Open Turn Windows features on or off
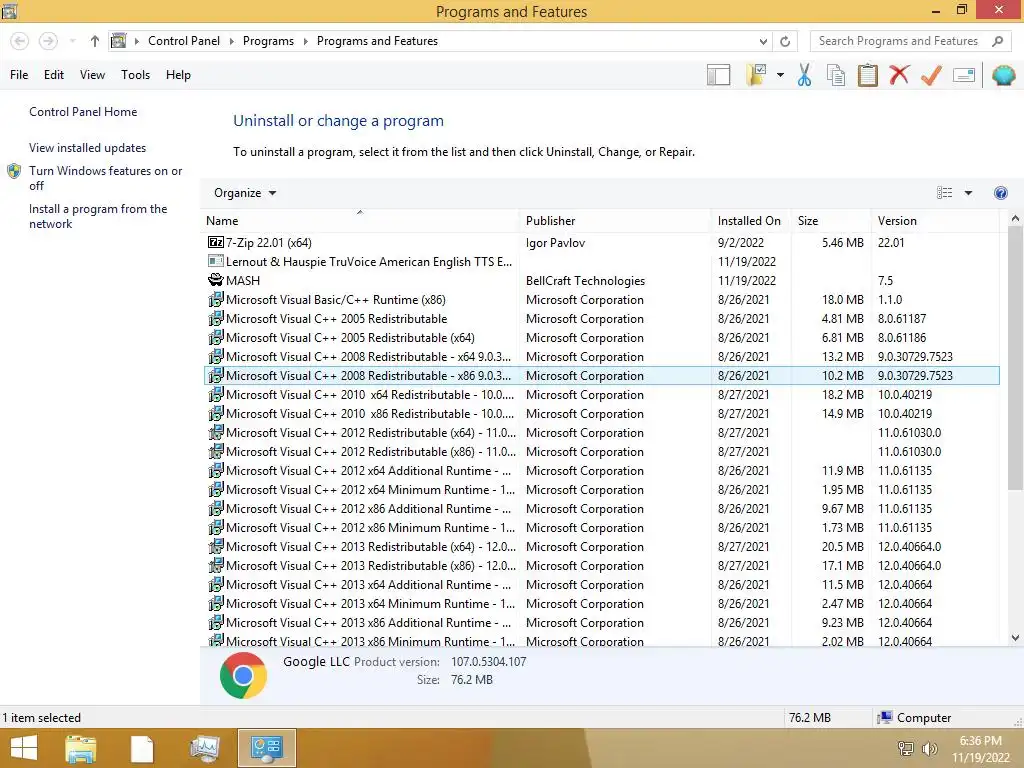The image size is (1024, 768). 106,178
